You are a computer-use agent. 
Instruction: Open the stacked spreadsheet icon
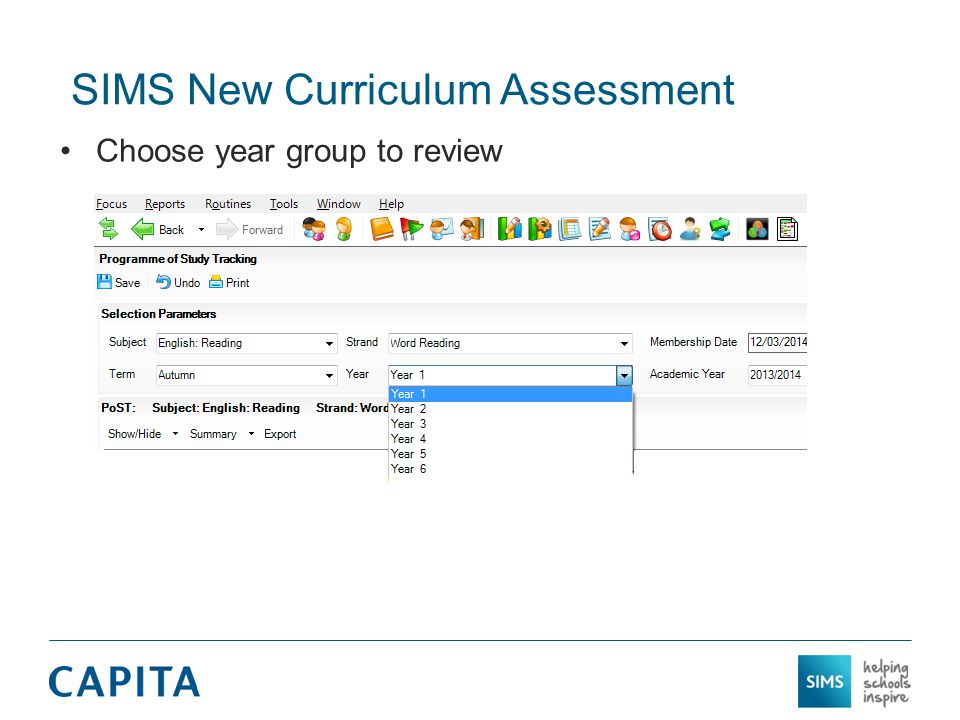pos(569,229)
